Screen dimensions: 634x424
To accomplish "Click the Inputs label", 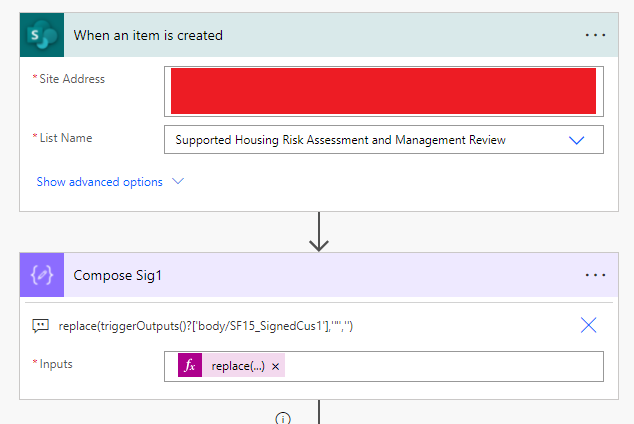I will [x=56, y=364].
